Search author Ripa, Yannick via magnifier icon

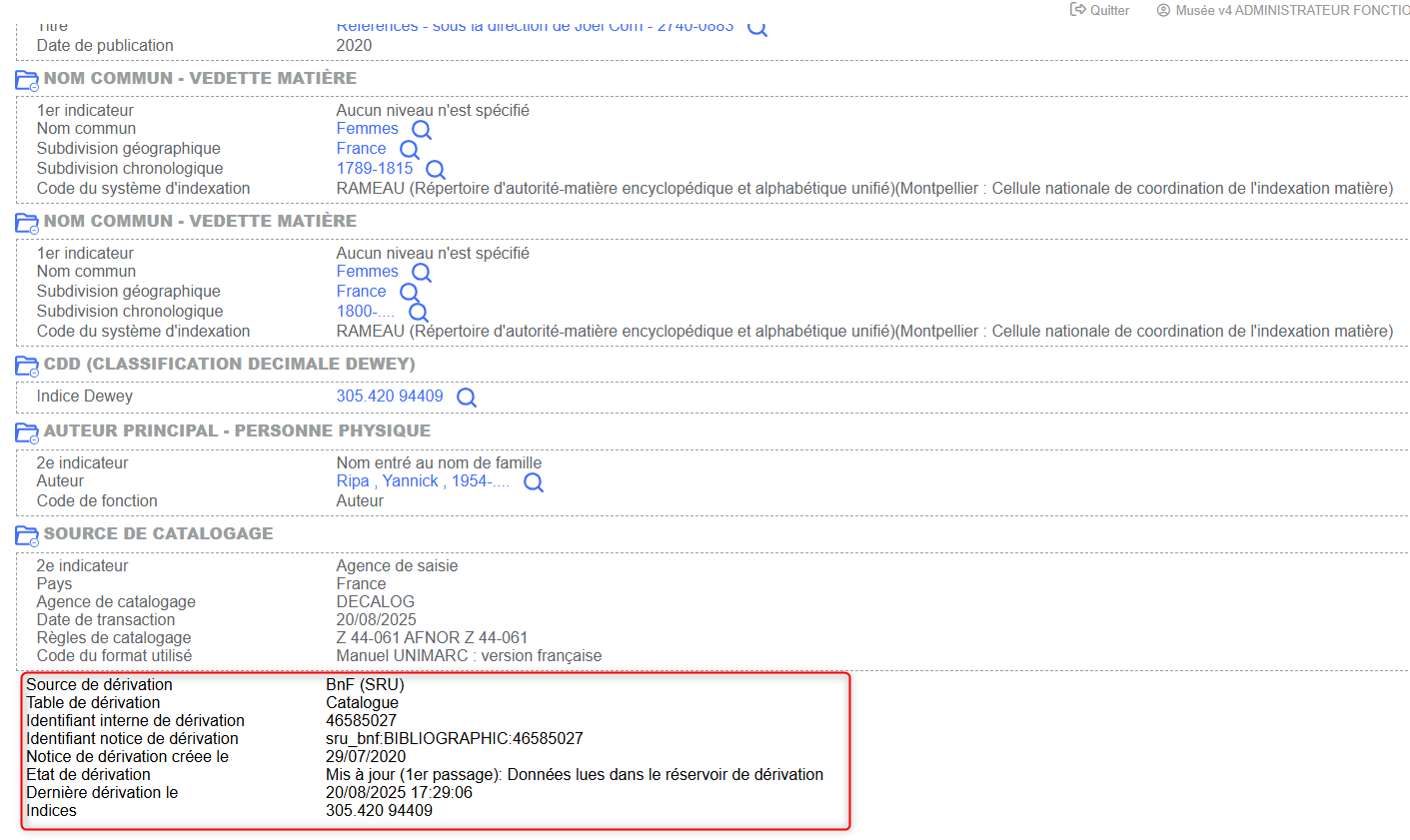click(534, 482)
